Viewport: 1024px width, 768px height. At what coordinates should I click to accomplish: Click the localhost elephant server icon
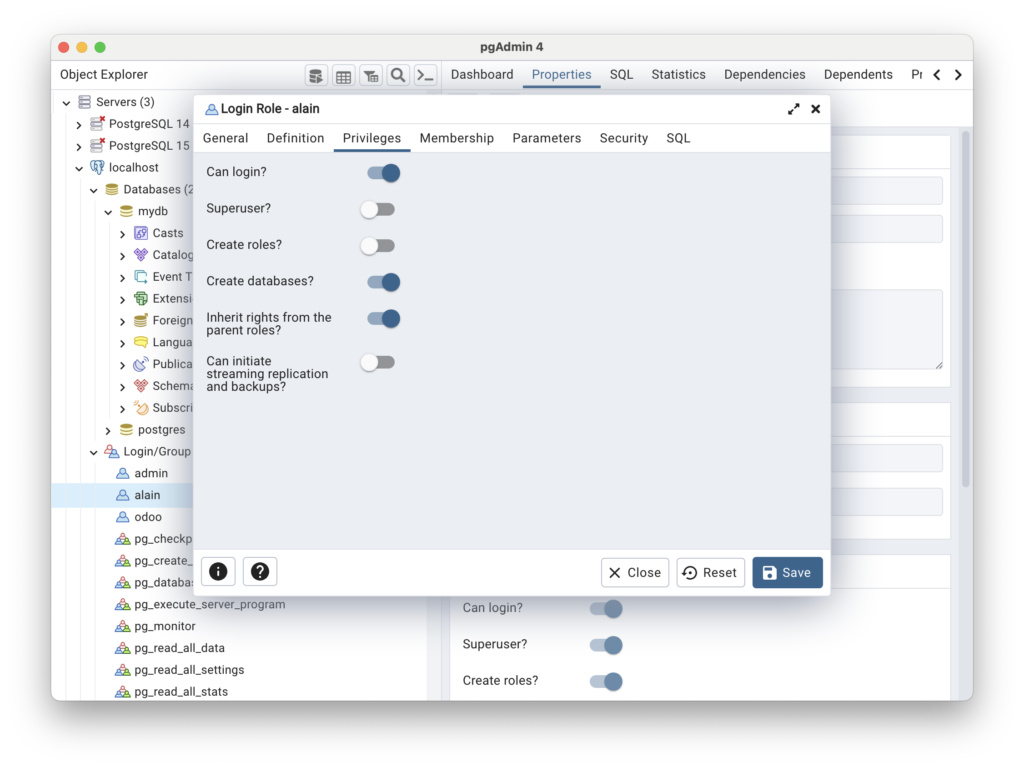[97, 167]
